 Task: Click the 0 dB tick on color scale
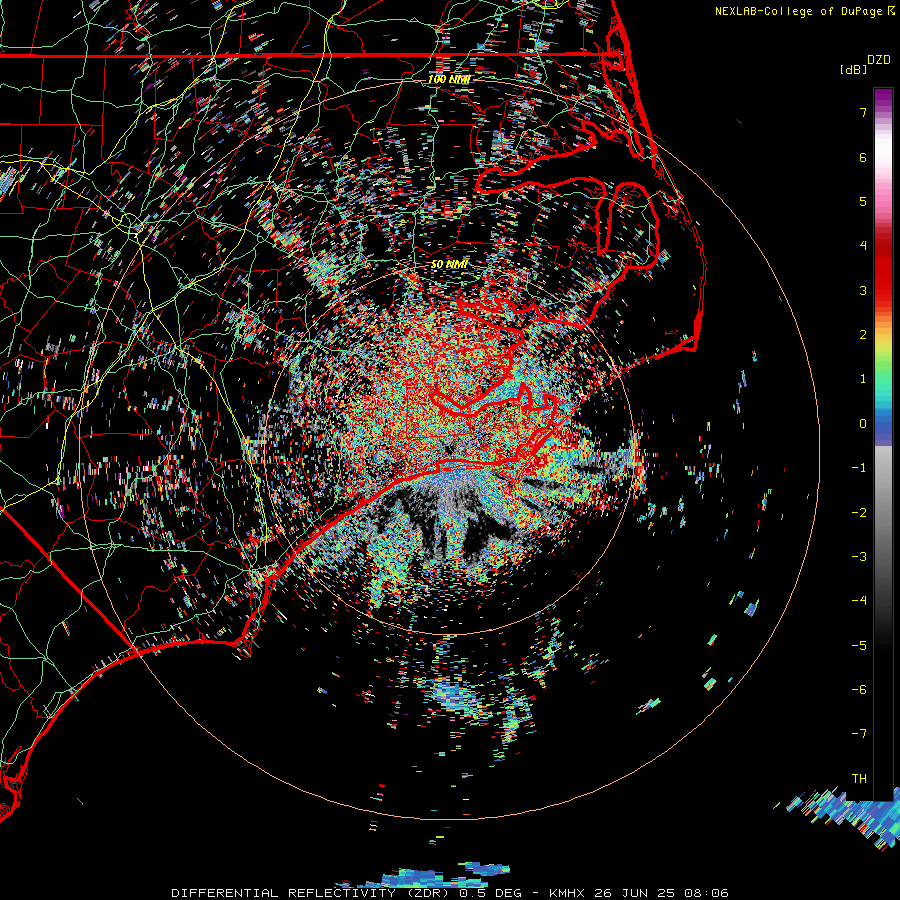click(x=863, y=424)
